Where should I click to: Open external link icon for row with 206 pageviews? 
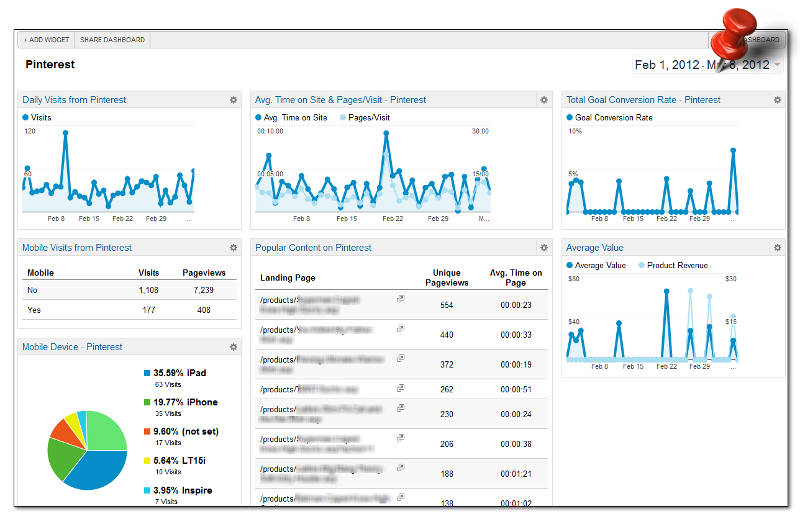click(401, 438)
